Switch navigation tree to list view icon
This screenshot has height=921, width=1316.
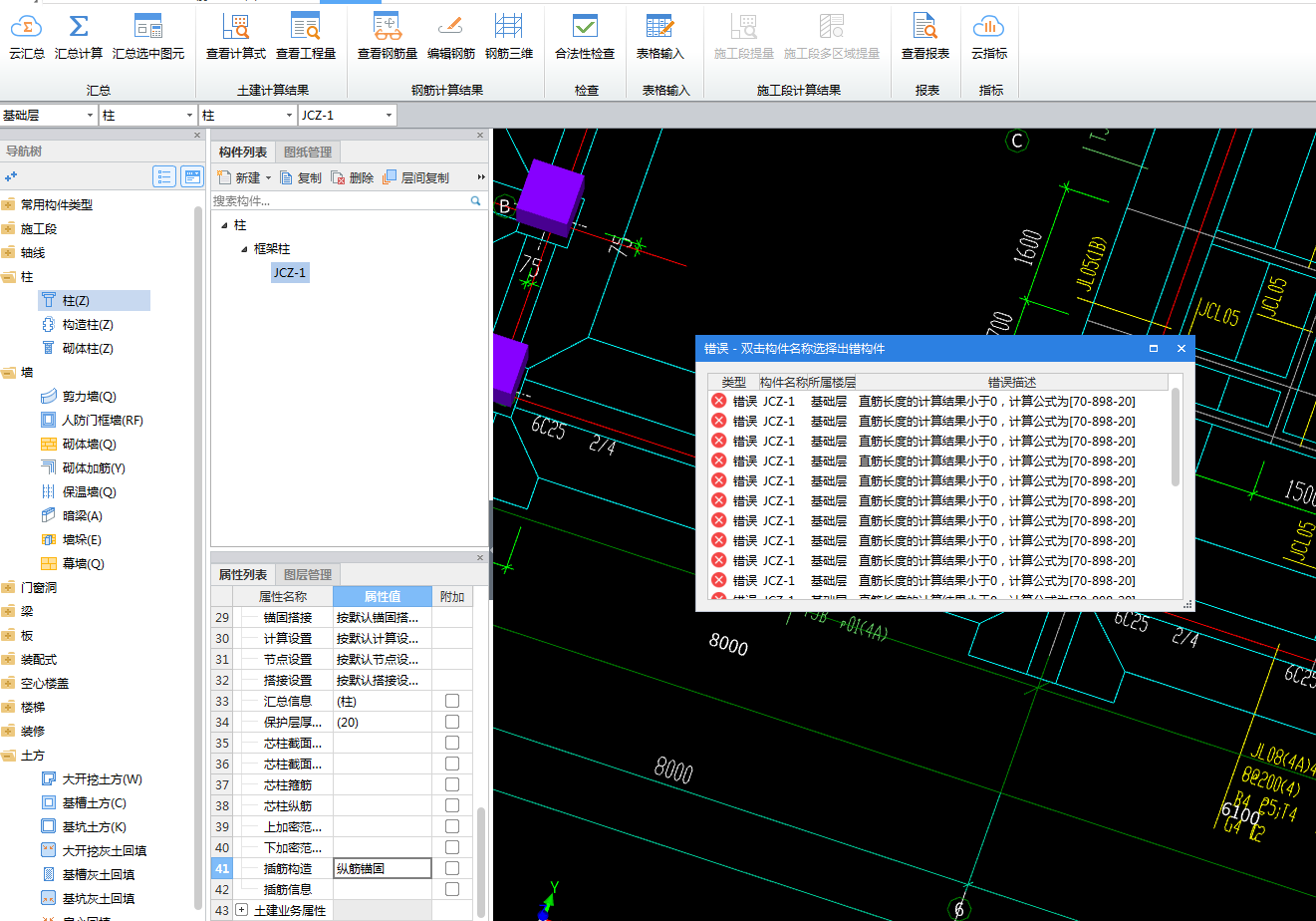coord(164,176)
